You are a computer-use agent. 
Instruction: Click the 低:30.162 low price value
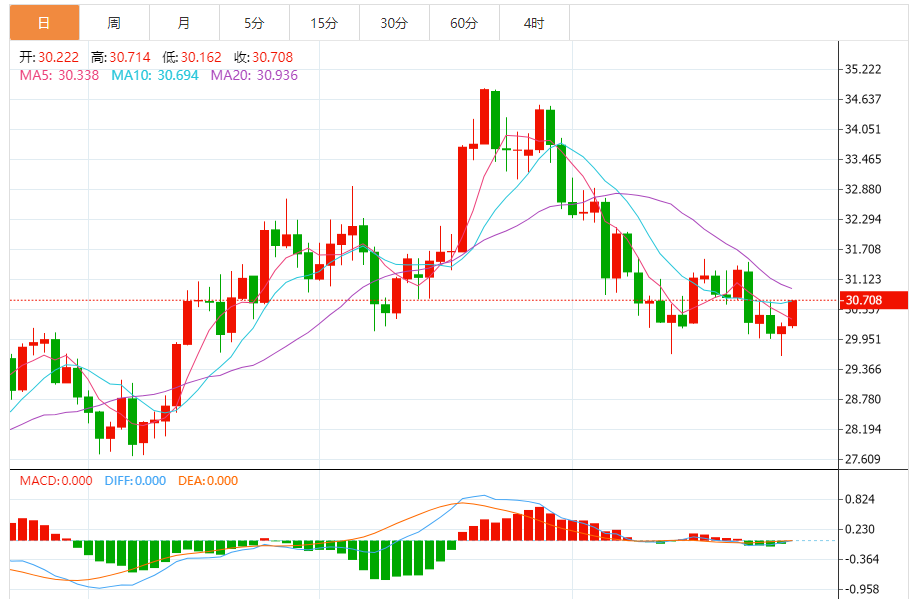click(x=192, y=57)
